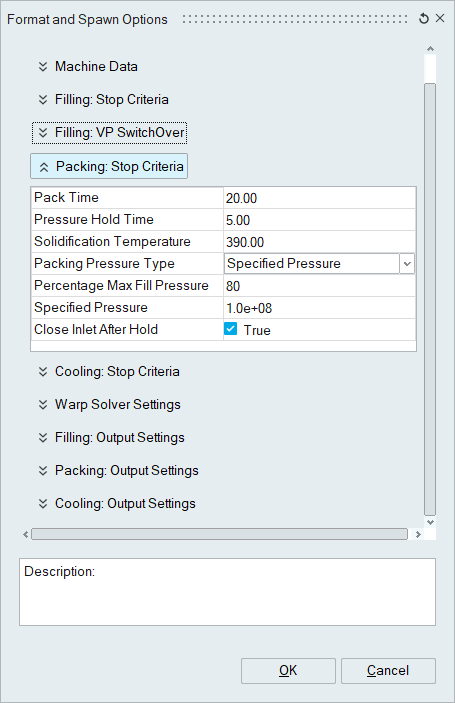Viewport: 455px width, 703px height.
Task: Click the Specified Pressure value field
Action: click(319, 308)
